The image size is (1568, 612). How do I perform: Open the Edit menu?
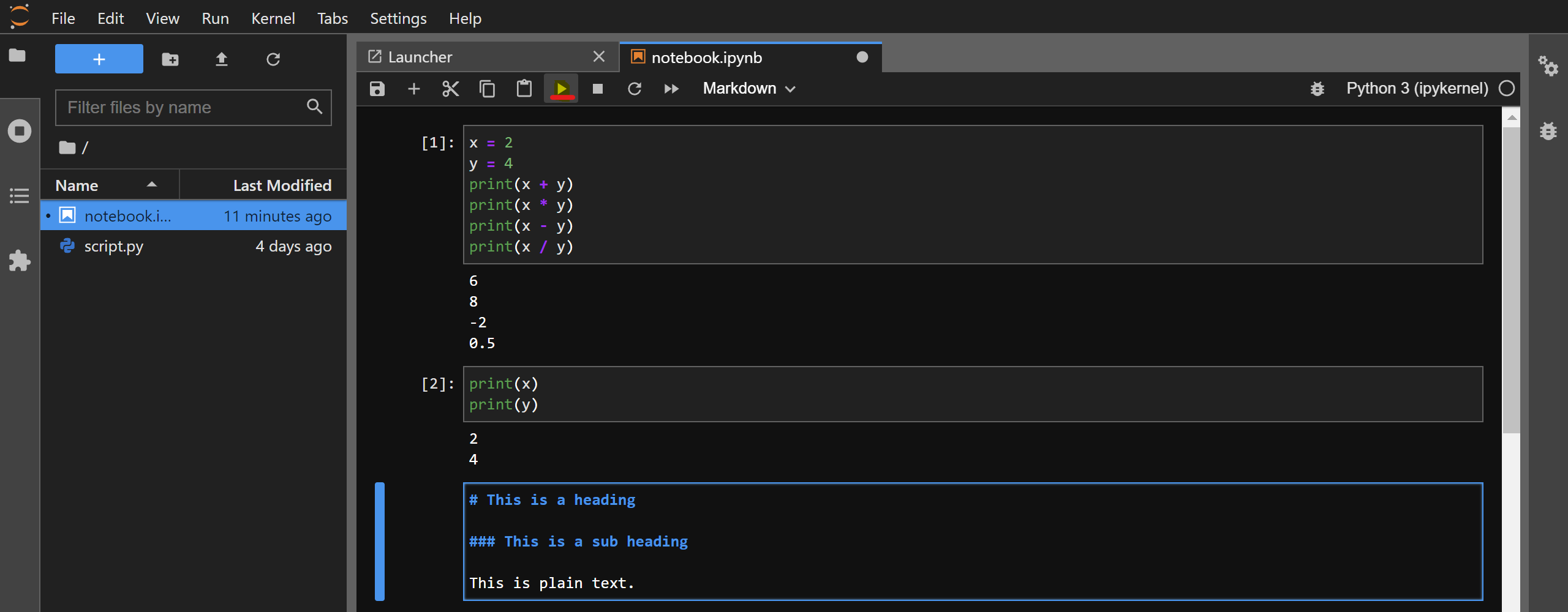coord(110,18)
